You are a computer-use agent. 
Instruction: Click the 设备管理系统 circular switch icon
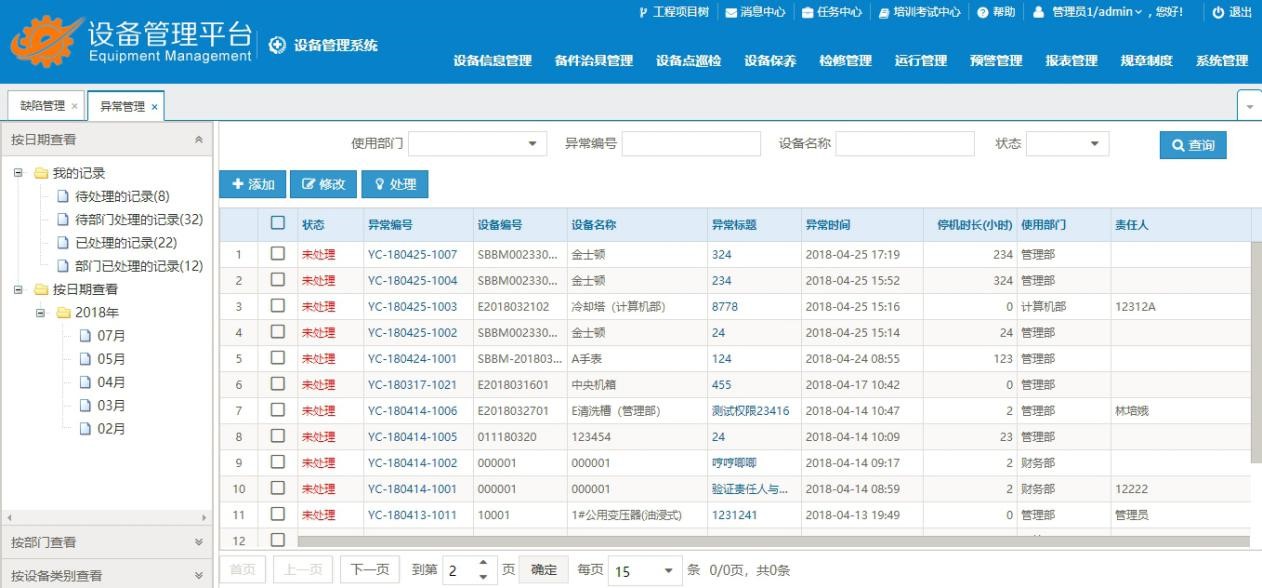coord(277,46)
